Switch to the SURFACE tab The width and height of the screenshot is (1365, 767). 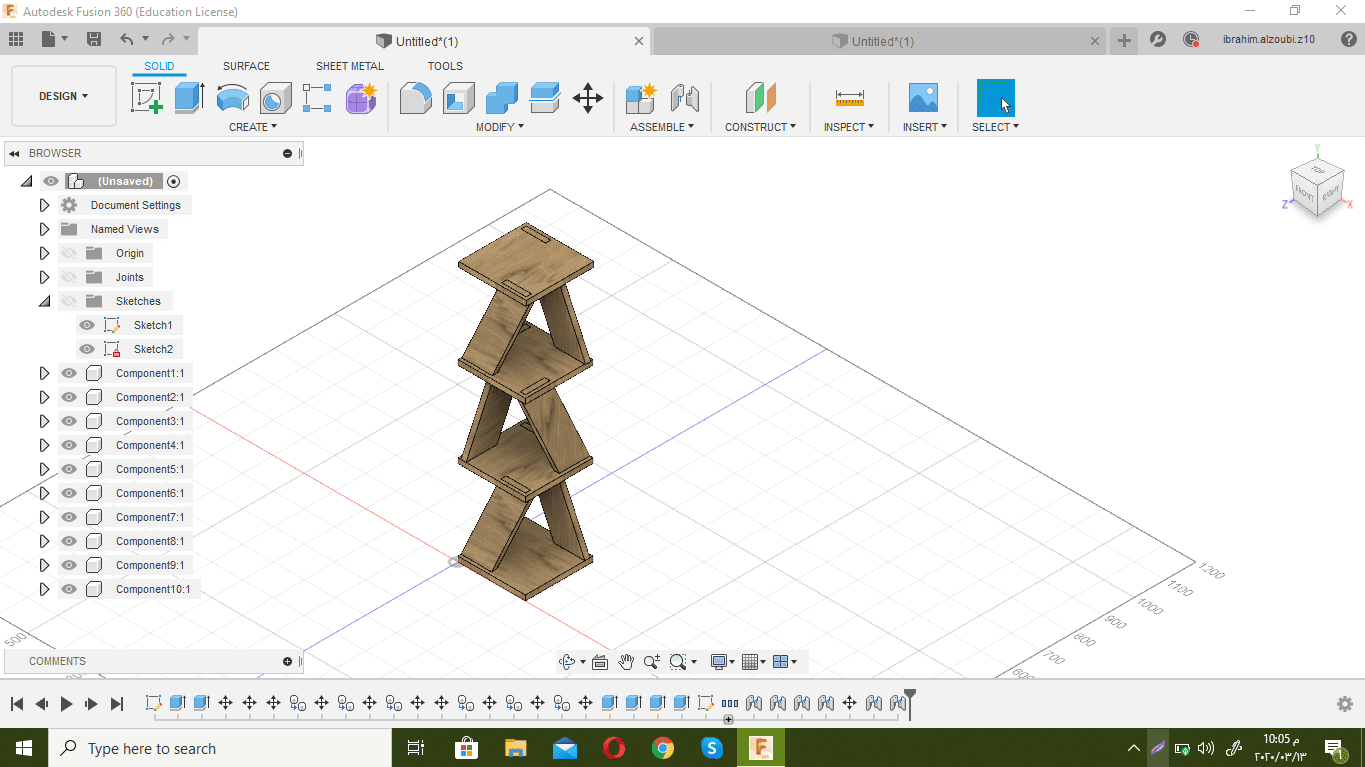pos(246,66)
